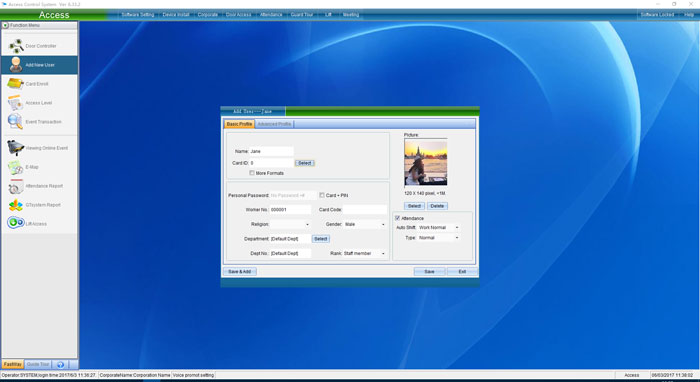Click the Save & Add button
The width and height of the screenshot is (700, 382).
[240, 271]
